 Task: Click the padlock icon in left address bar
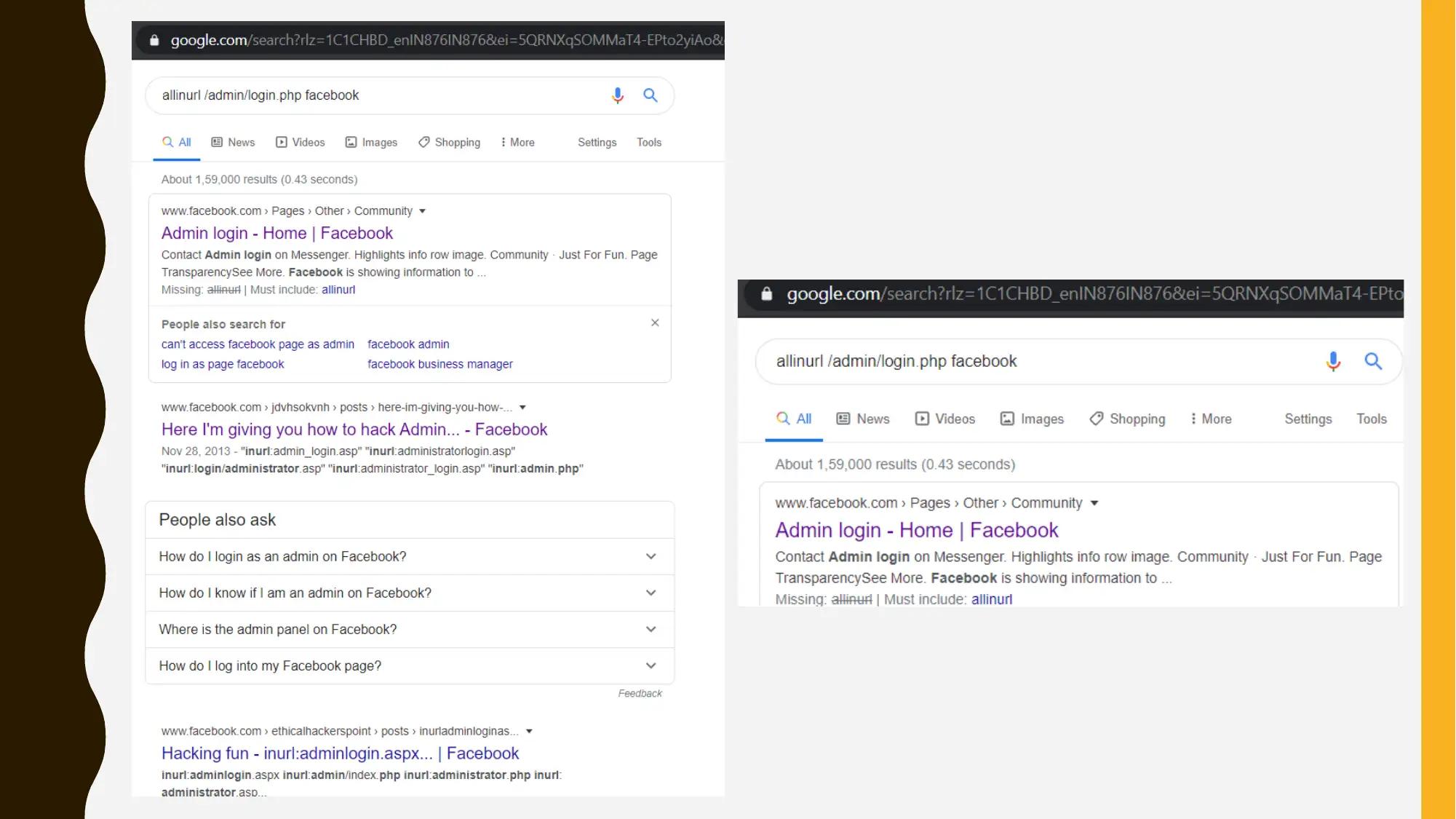tap(154, 40)
